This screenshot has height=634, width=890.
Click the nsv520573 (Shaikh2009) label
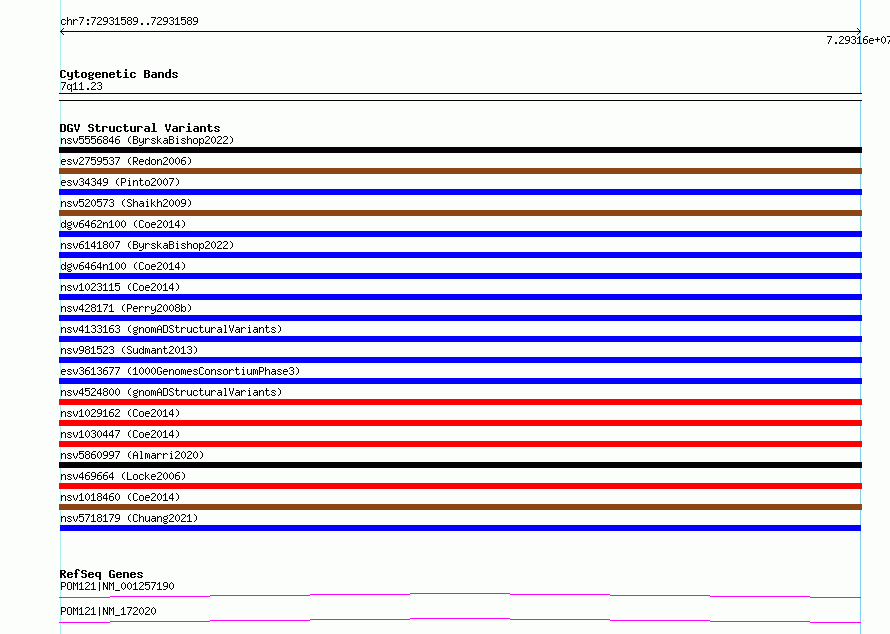point(126,203)
